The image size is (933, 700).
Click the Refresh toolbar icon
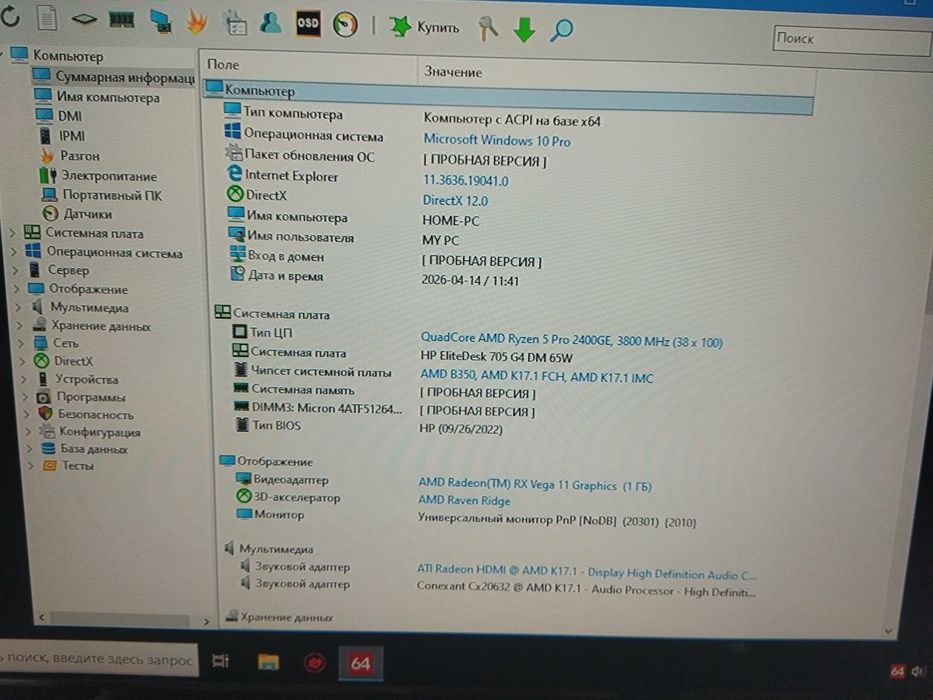click(11, 17)
